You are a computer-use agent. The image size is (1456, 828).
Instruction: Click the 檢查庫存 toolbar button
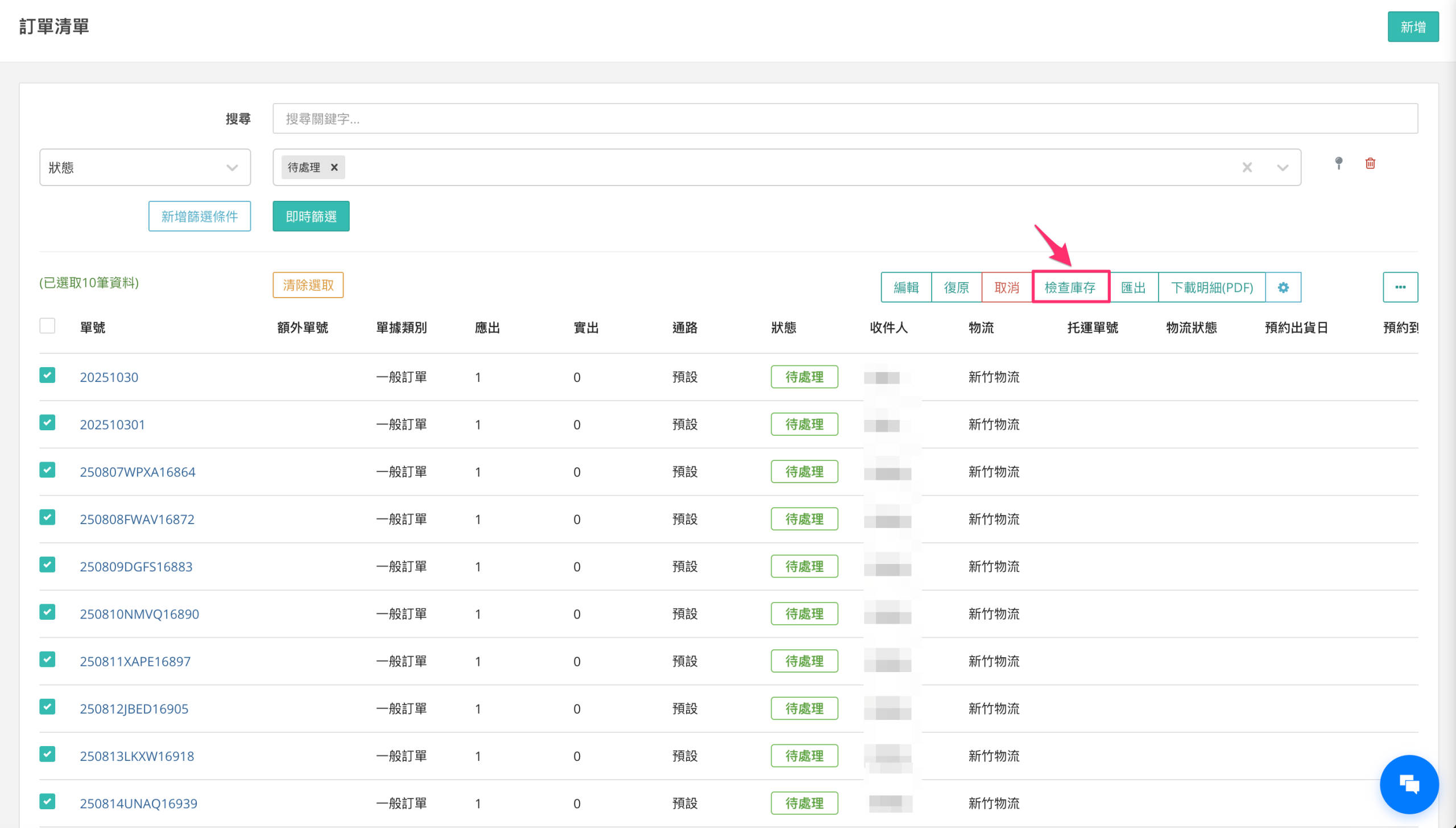point(1070,287)
